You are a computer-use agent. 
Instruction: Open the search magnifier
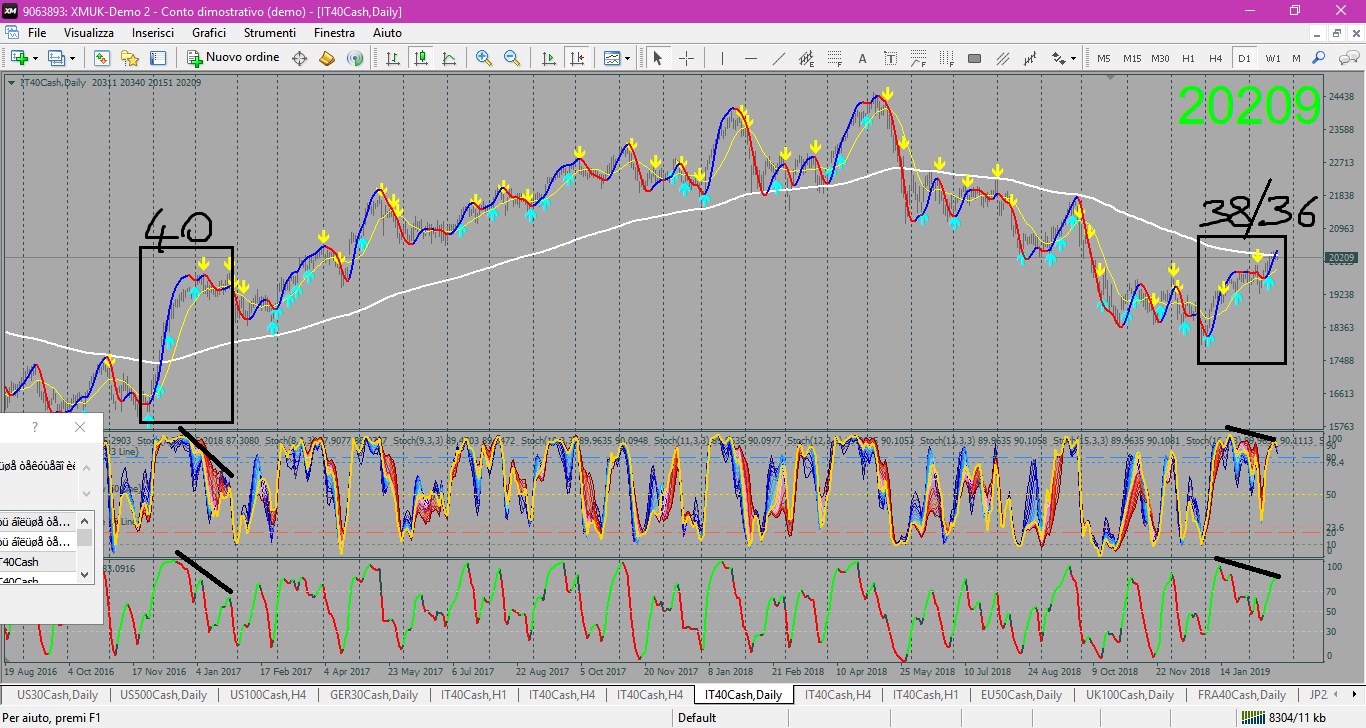1319,58
